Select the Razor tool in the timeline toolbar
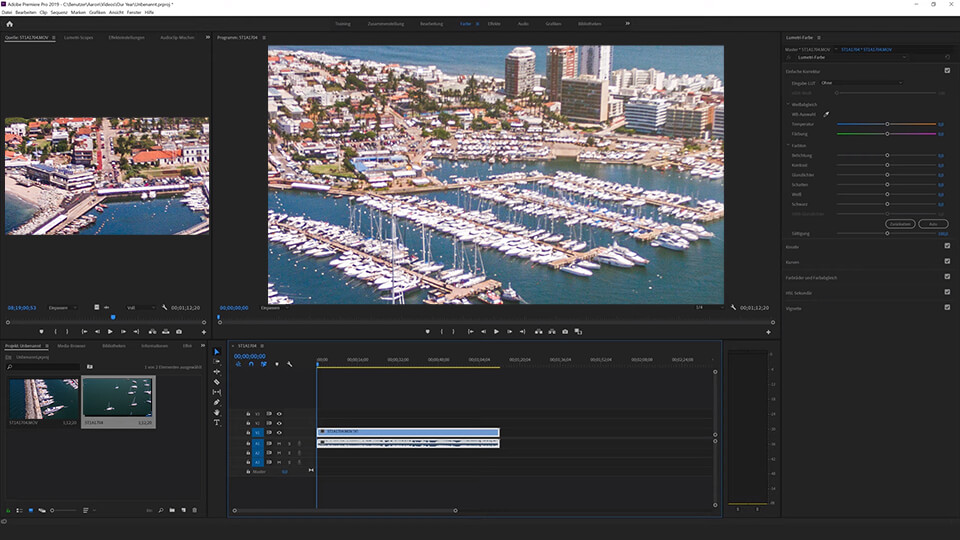This screenshot has width=960, height=540. click(217, 382)
